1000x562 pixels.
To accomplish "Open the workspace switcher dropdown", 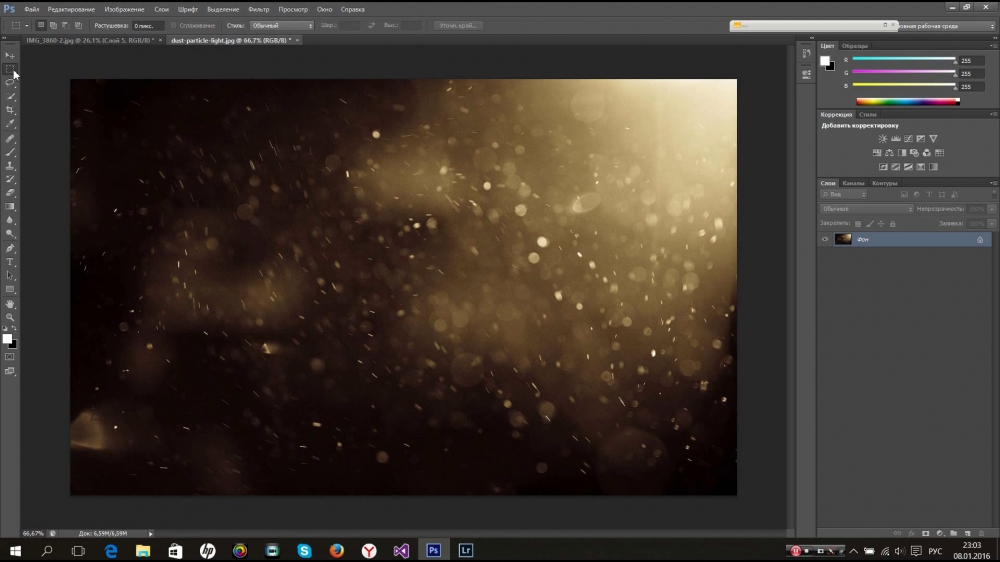I will click(x=946, y=26).
